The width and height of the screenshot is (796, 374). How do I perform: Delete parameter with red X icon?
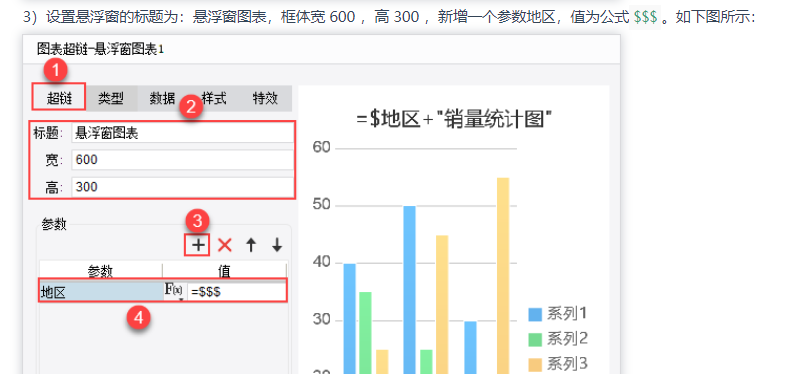pos(224,245)
